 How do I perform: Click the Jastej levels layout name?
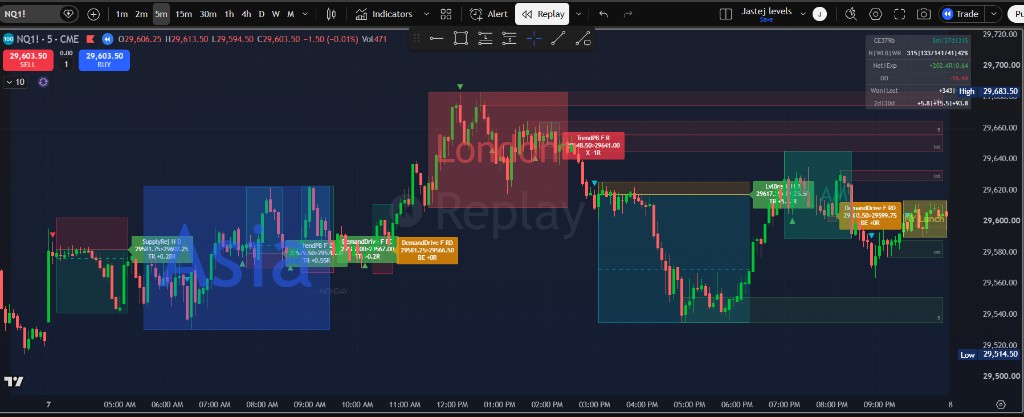click(767, 11)
